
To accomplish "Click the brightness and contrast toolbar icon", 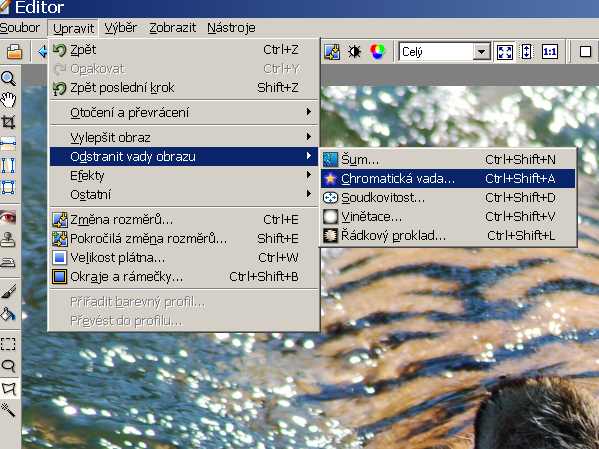I will pos(355,52).
